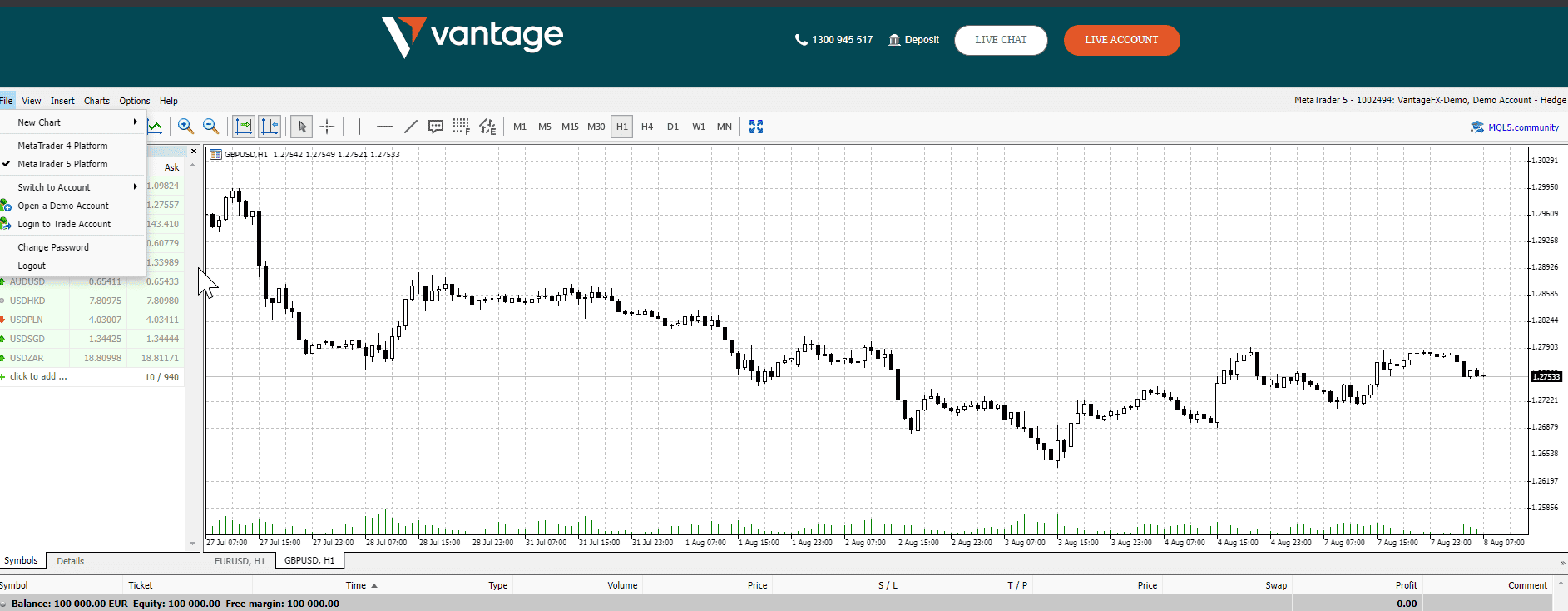This screenshot has height=611, width=1568.
Task: Select the H1 timeframe button
Action: coord(622,127)
